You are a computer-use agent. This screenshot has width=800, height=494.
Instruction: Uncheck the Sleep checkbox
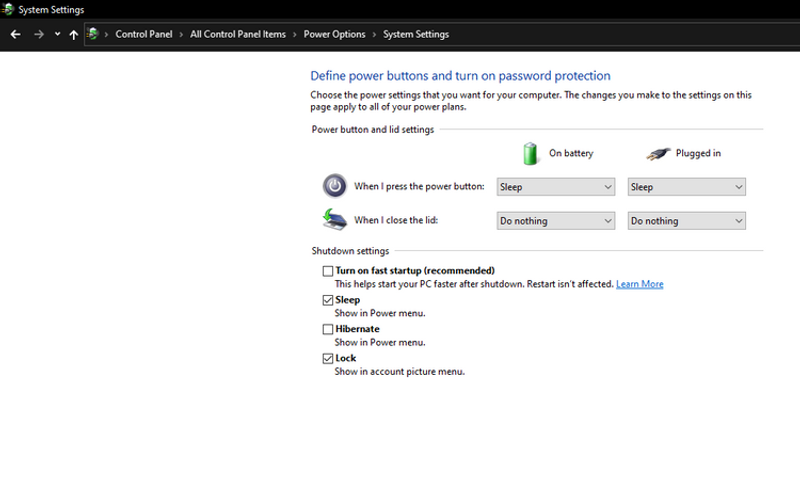328,300
